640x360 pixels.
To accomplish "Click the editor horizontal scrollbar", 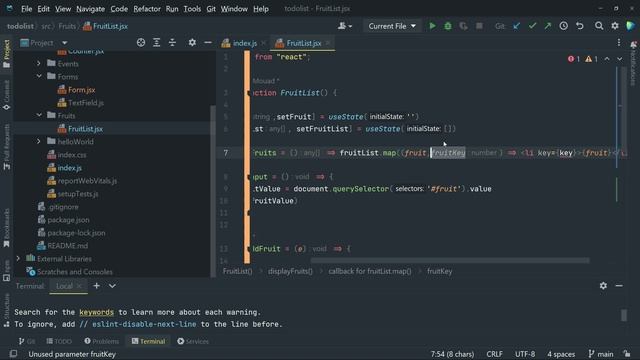I will click(x=449, y=260).
